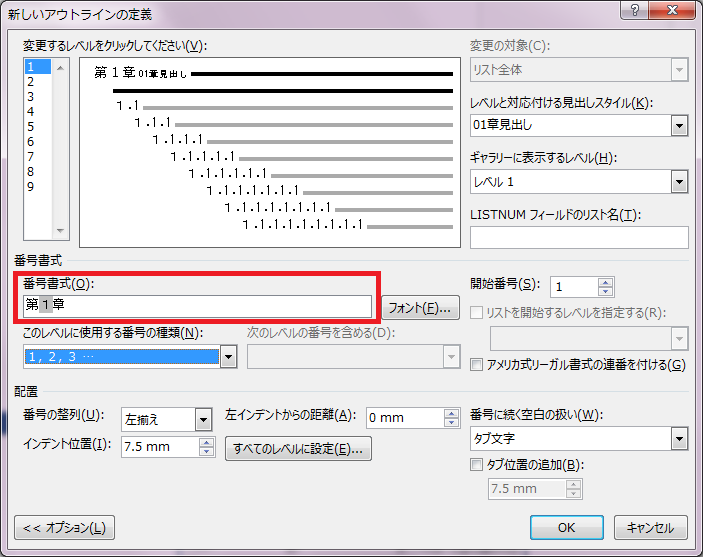
Task: Select level 3 in the level list
Action: (38, 96)
